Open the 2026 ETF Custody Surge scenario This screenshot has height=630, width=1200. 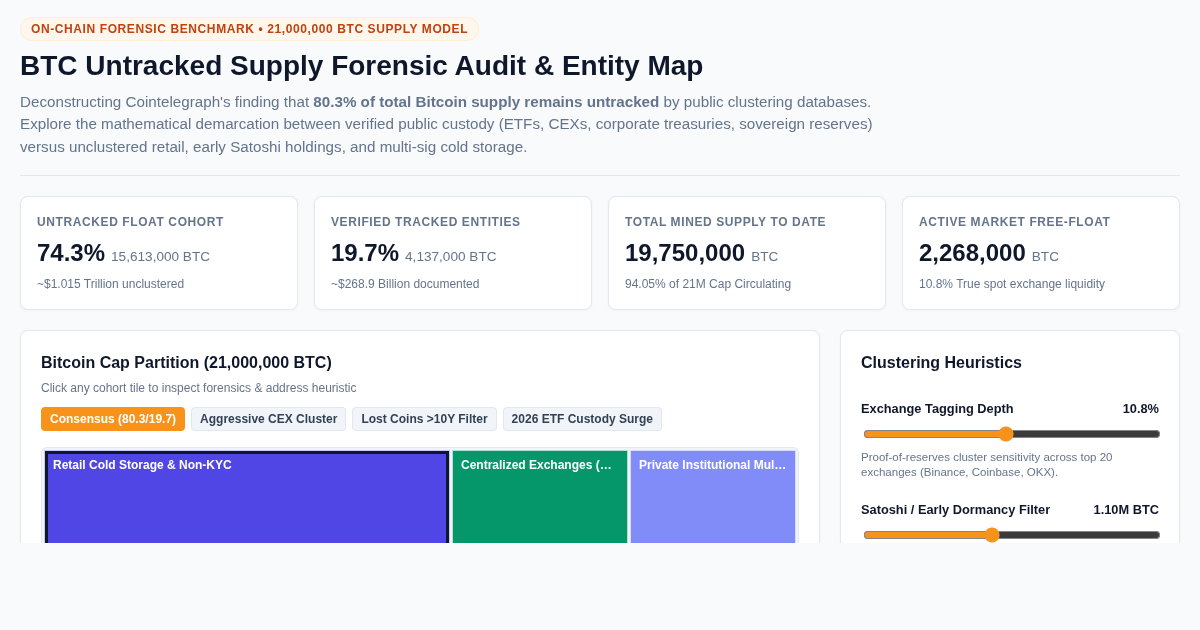(582, 419)
